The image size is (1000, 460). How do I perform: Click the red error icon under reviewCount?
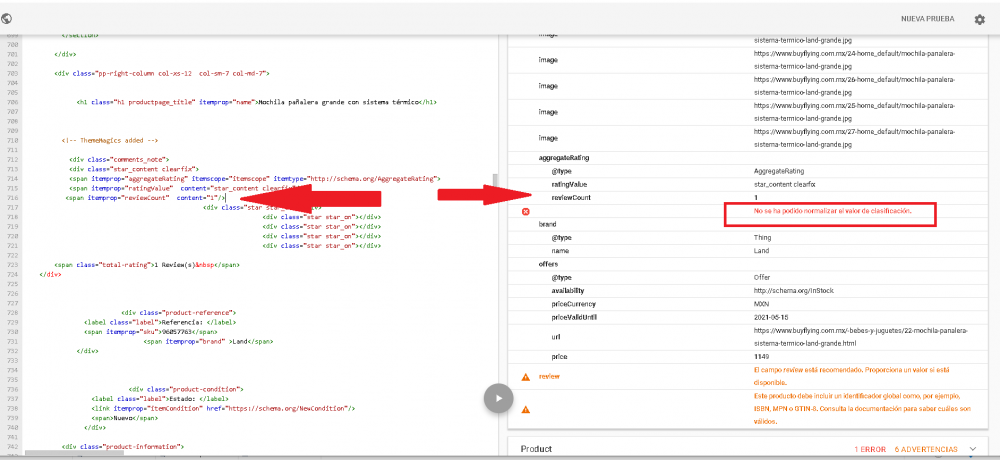[526, 211]
